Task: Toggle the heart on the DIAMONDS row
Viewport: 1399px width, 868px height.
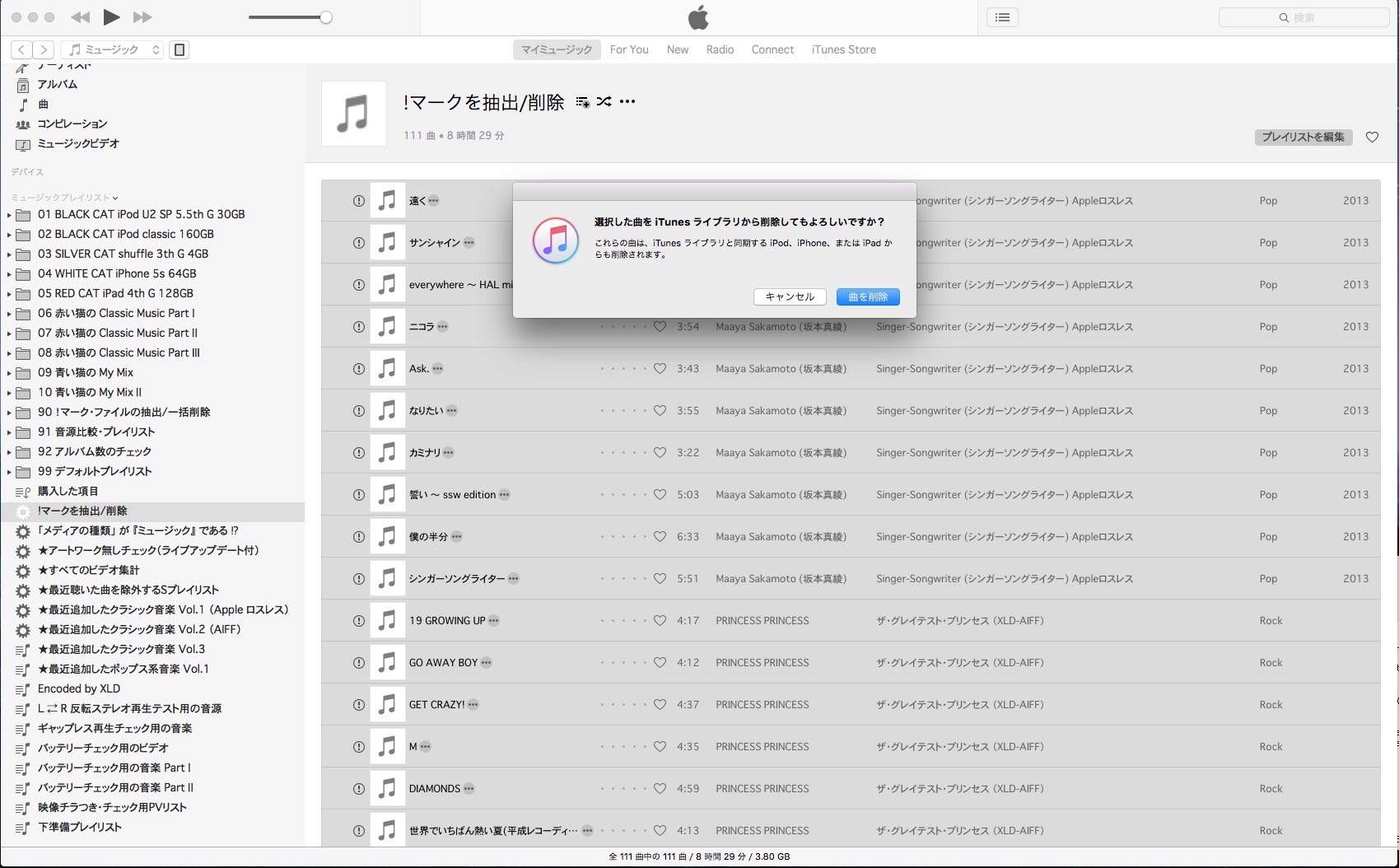Action: pos(660,789)
